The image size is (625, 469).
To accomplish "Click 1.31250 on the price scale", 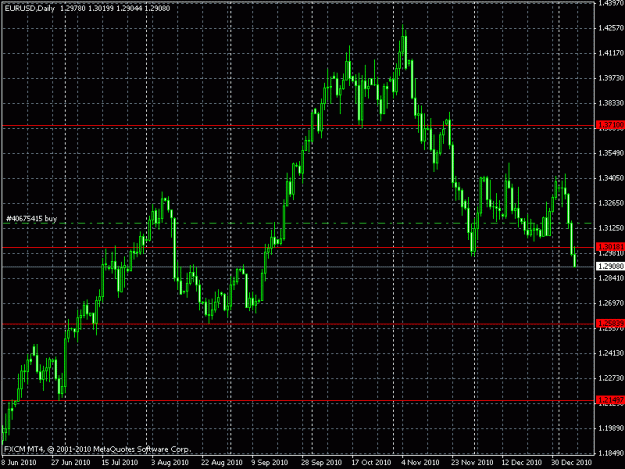I will [611, 228].
